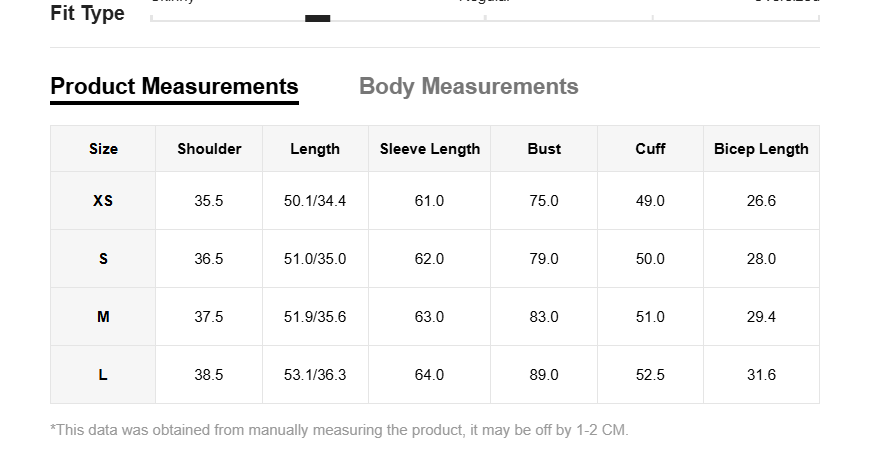Select the L size row label

click(103, 375)
